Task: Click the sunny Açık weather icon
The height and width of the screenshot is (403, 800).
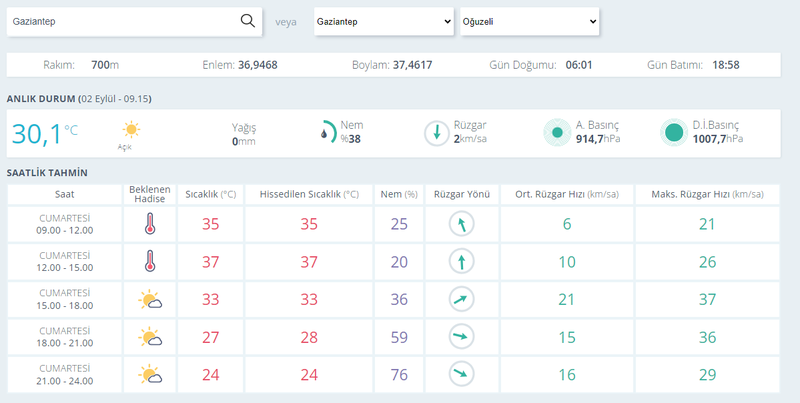Action: pyautogui.click(x=131, y=130)
